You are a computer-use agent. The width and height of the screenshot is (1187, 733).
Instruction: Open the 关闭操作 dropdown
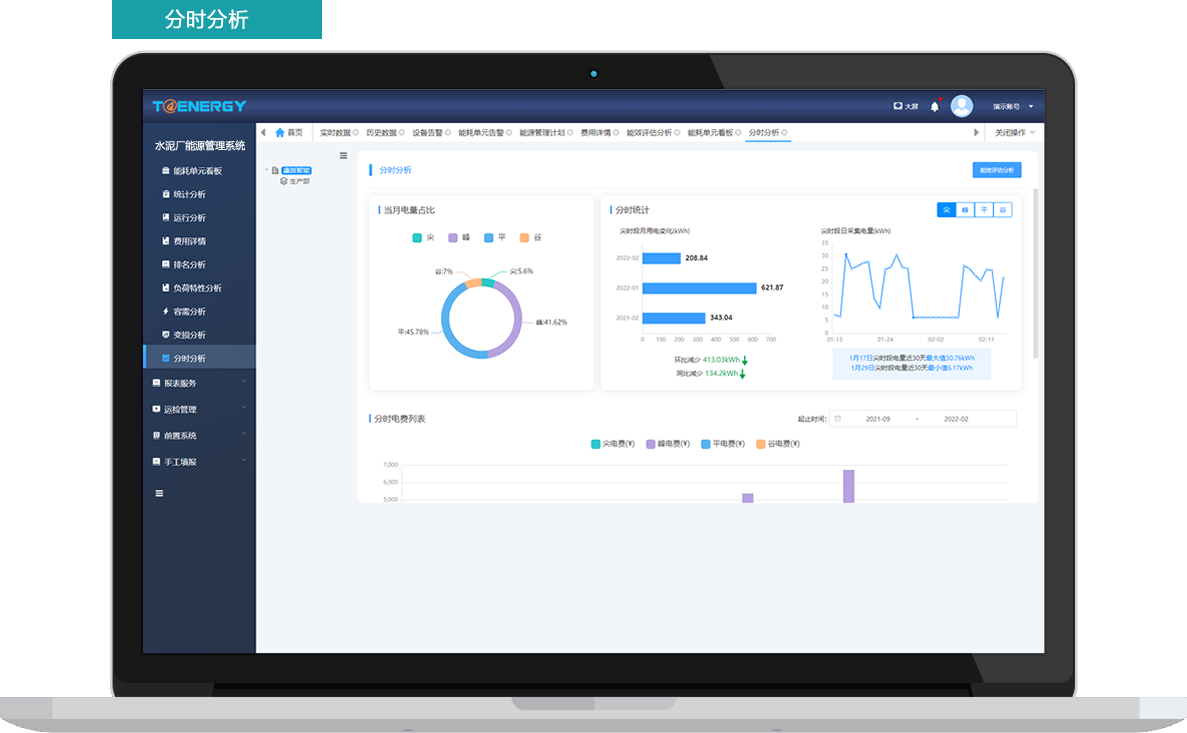(1012, 132)
